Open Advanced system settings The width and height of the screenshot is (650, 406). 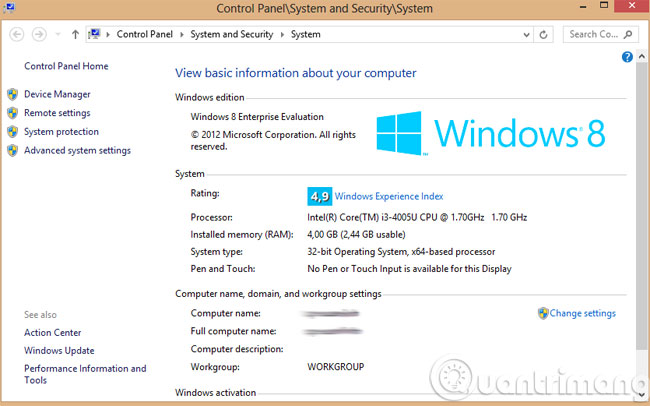click(78, 150)
